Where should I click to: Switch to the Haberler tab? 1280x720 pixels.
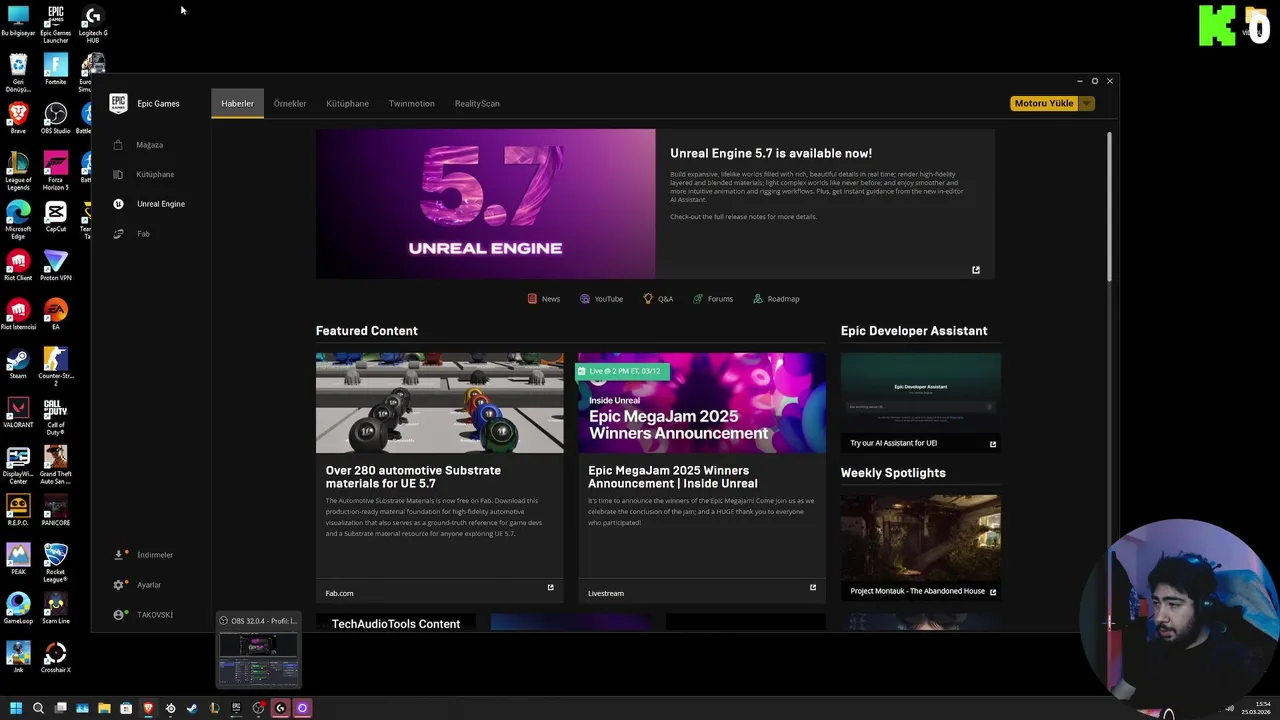point(237,104)
